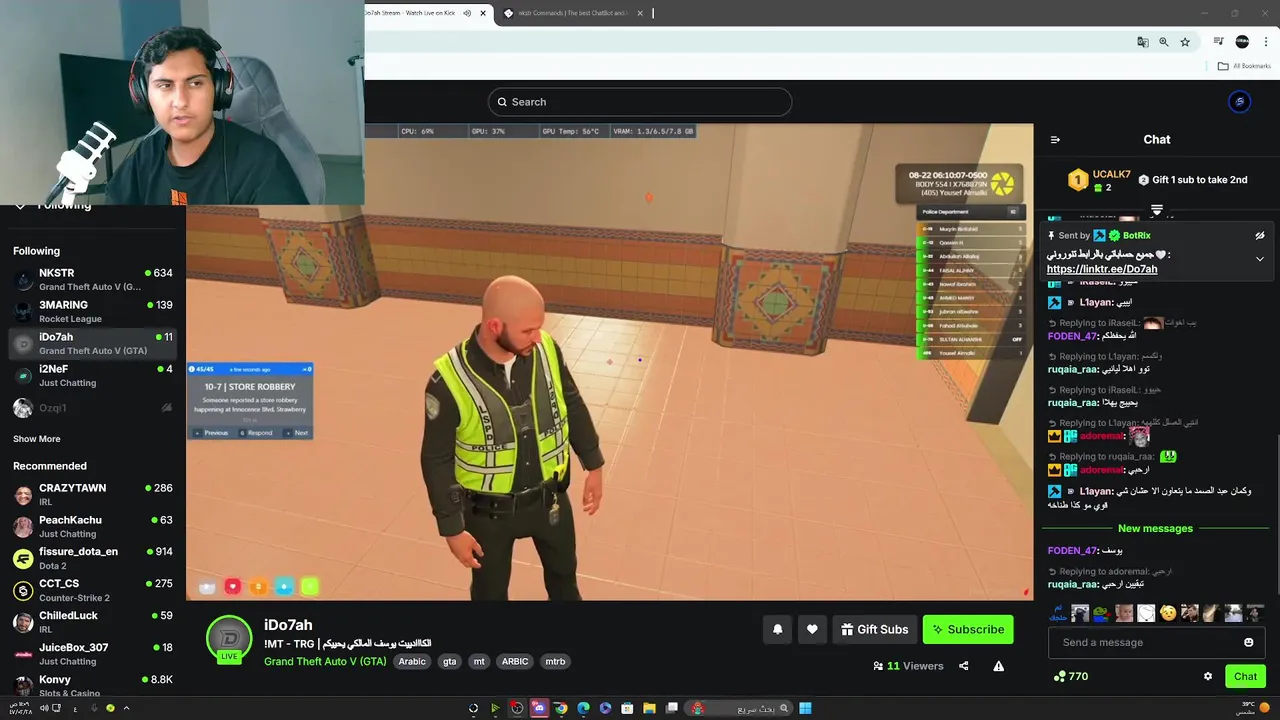Close the Commands ChatBot browser tab
The image size is (1280, 720).
tap(638, 13)
